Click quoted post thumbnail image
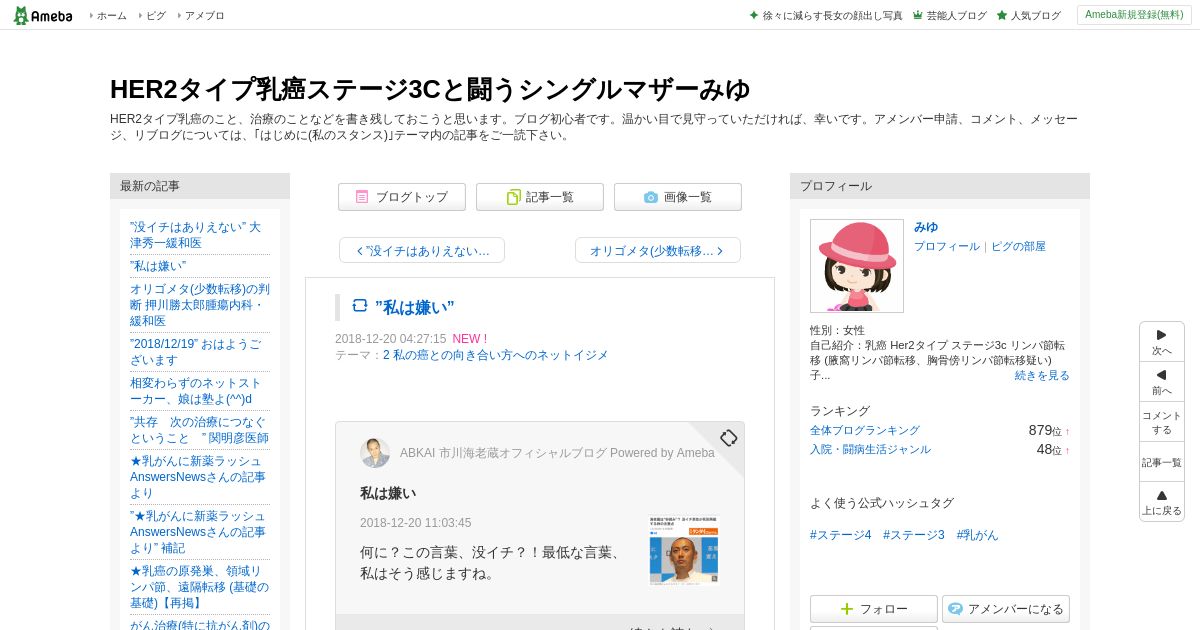Screen dimensions: 1200x630 point(683,550)
